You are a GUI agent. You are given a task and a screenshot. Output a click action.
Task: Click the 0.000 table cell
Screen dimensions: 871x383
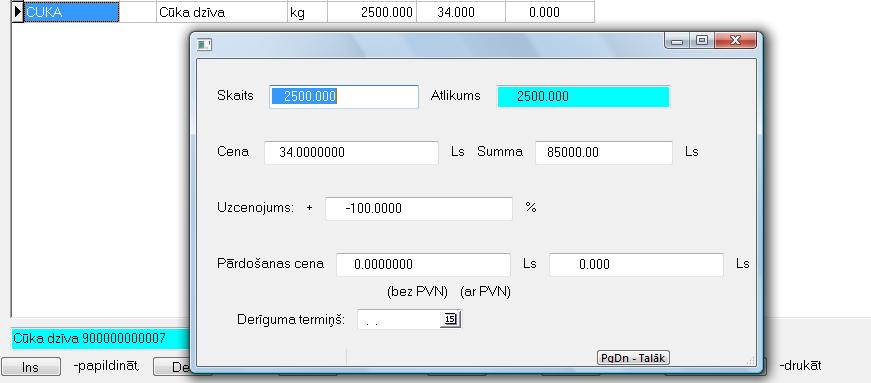pos(549,12)
